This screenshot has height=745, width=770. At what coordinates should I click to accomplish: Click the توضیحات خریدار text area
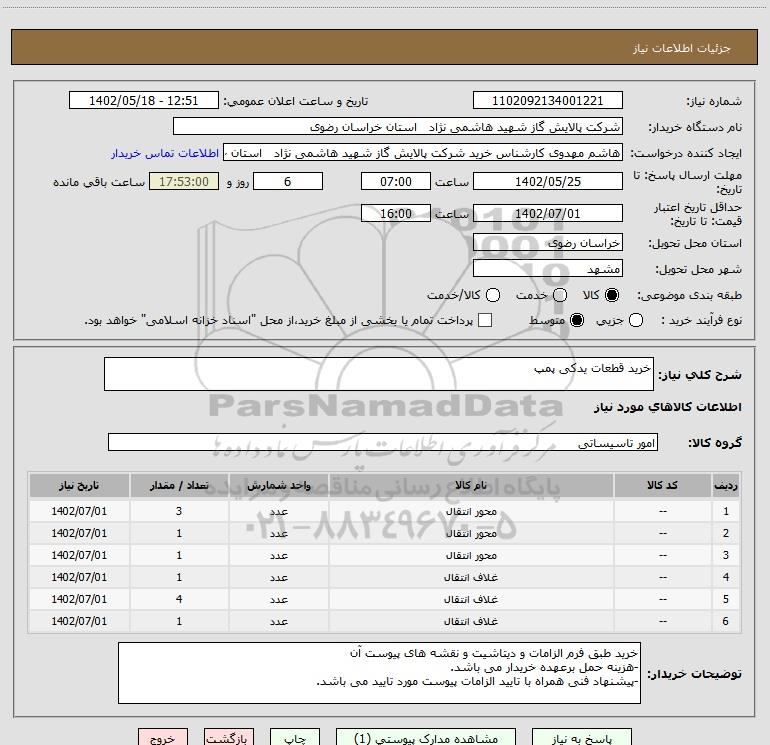(379, 673)
